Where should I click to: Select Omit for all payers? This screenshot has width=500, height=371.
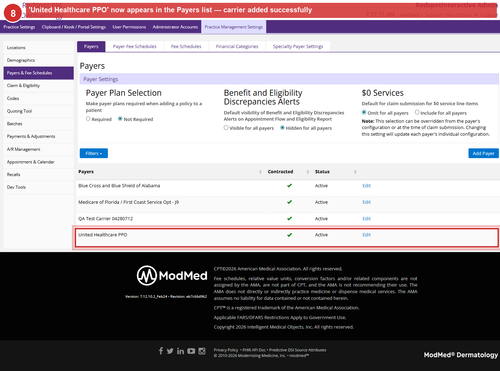(364, 112)
